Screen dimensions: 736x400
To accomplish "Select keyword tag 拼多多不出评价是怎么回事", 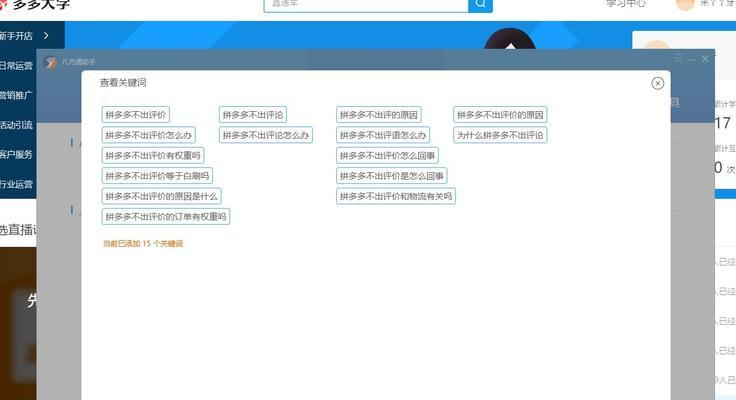I will [391, 176].
